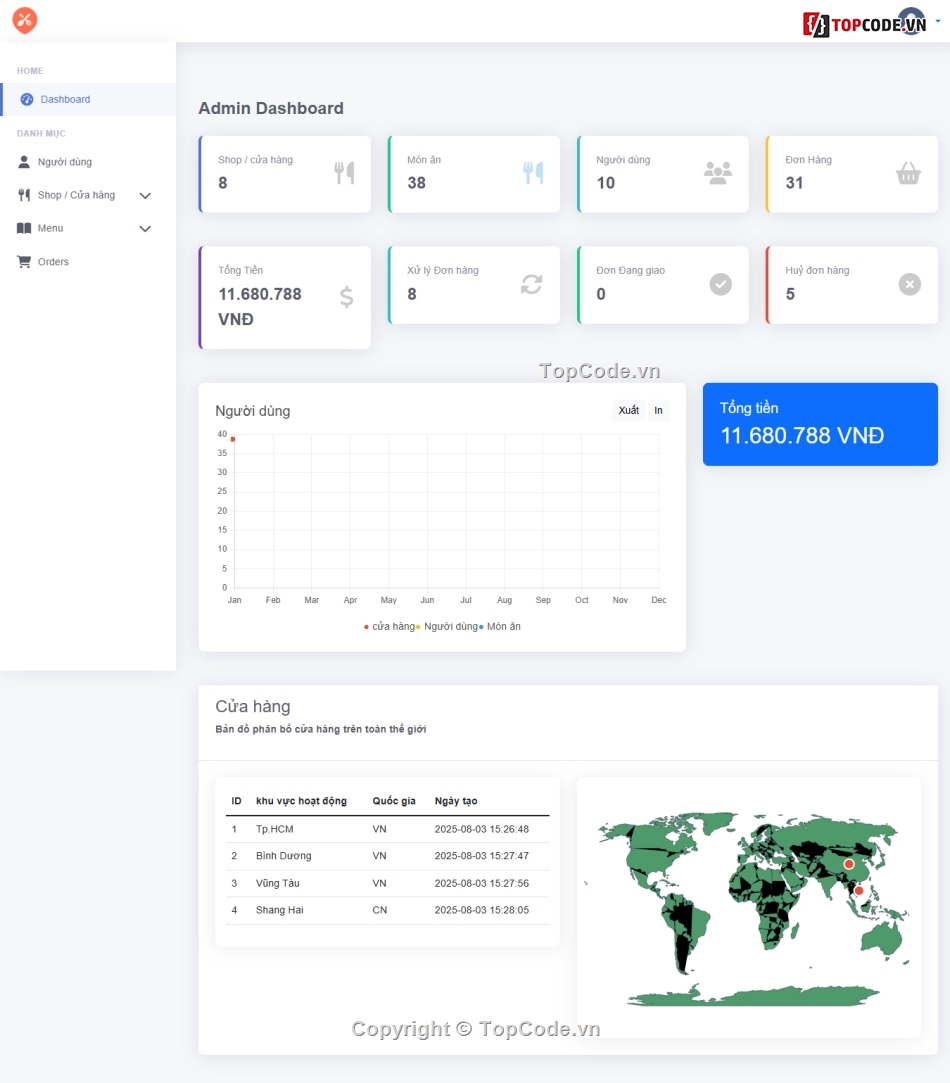Viewport: 950px width, 1083px height.
Task: Open Shop / Cửa hàng sidebar menu
Action: coord(76,195)
